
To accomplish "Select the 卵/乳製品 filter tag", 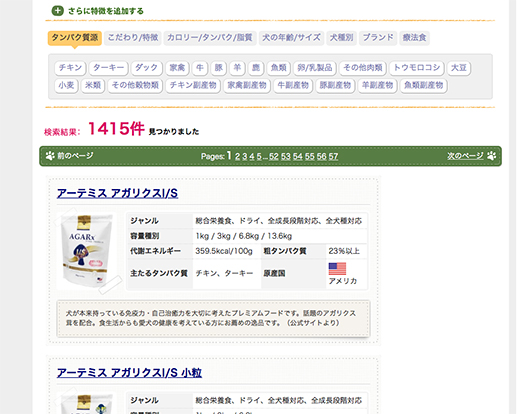I will pyautogui.click(x=315, y=68).
